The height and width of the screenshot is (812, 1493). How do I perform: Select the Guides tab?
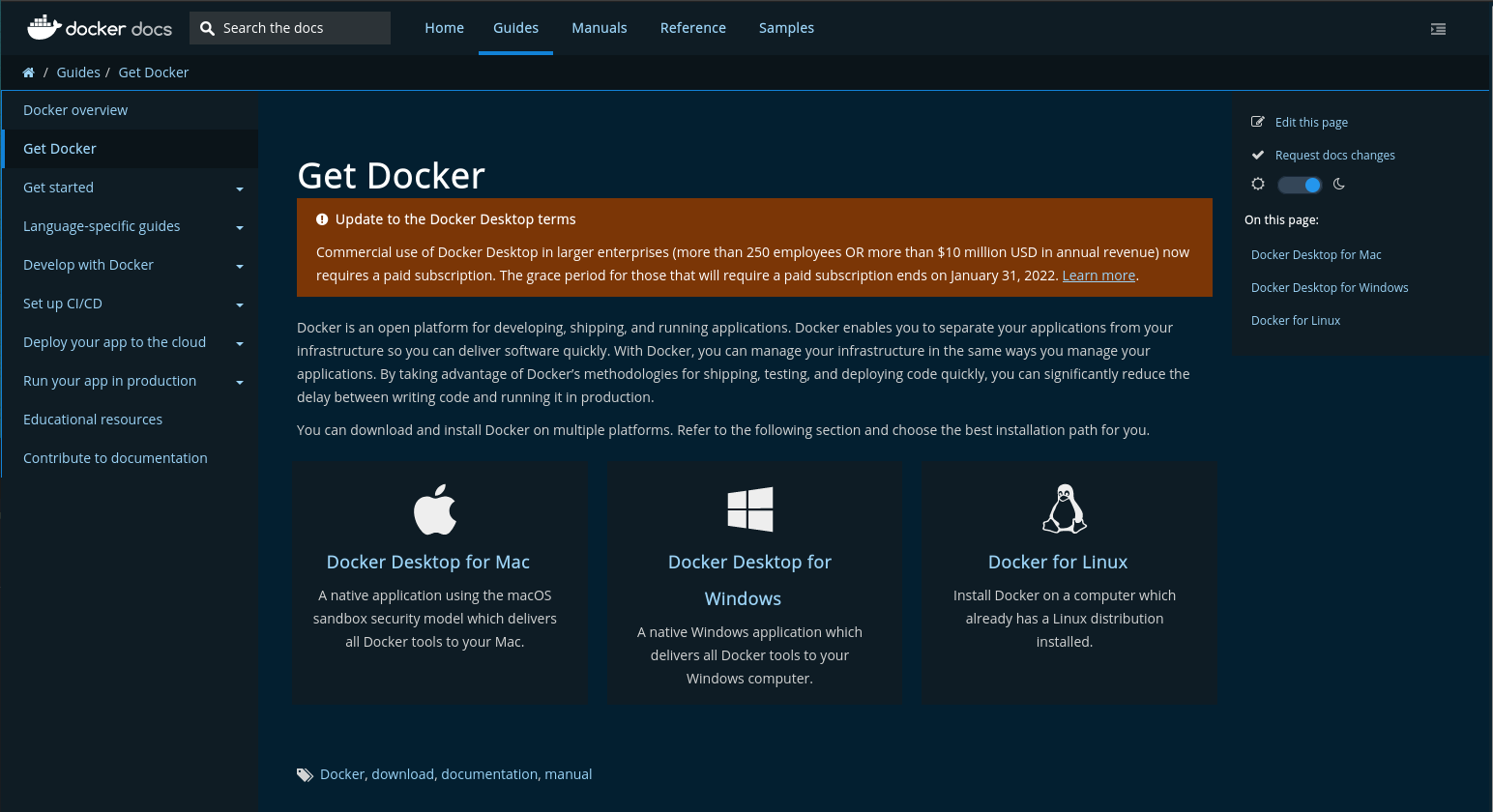[x=516, y=28]
